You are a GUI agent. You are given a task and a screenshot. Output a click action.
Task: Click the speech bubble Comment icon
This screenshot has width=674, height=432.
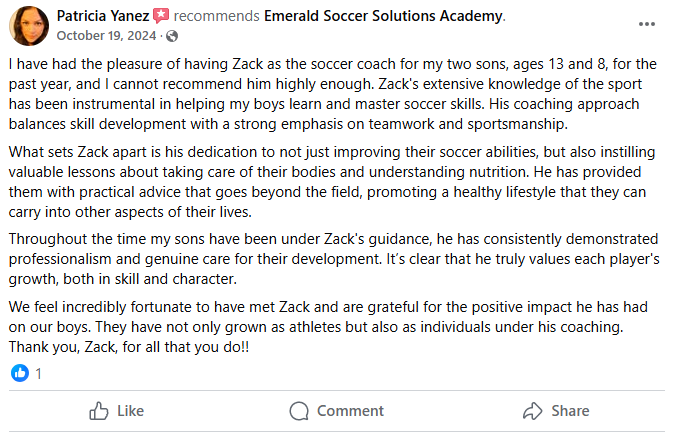pos(299,411)
